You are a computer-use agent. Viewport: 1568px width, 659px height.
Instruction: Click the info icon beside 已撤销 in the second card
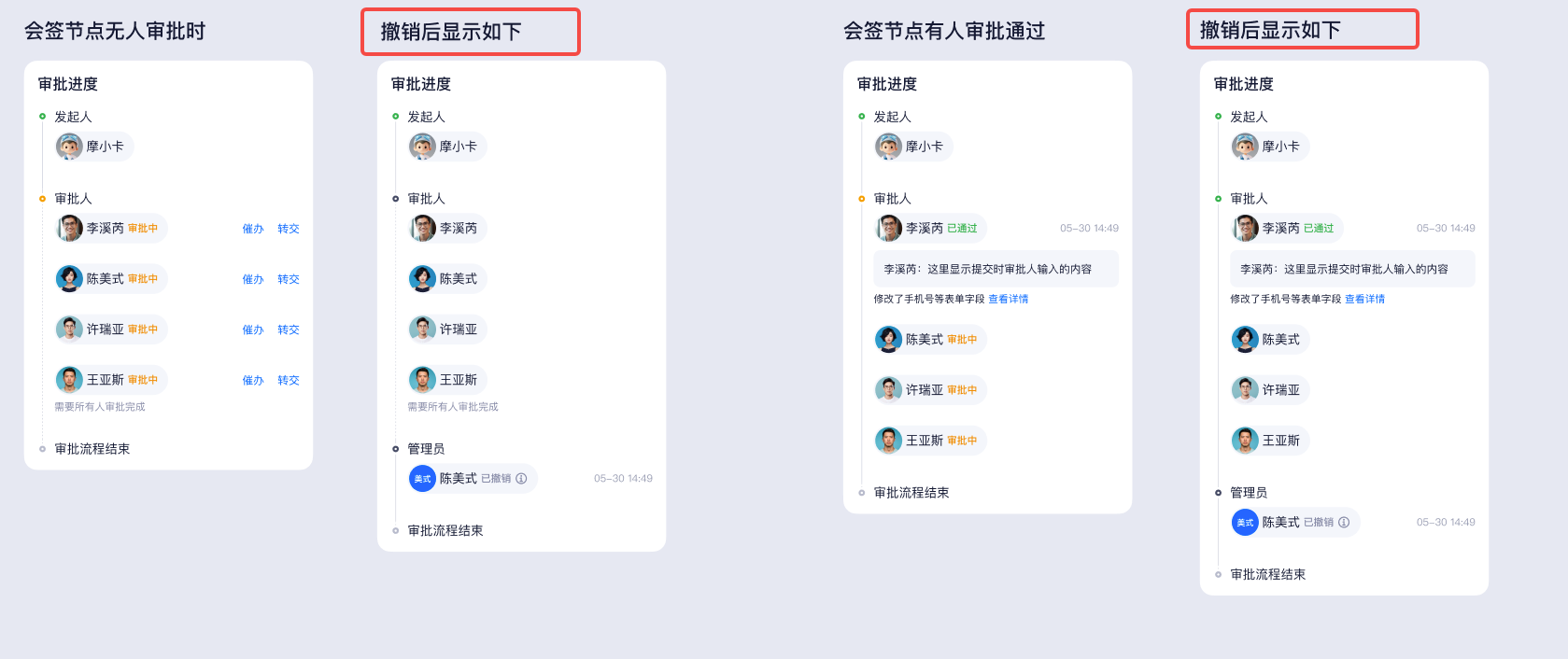tap(521, 479)
